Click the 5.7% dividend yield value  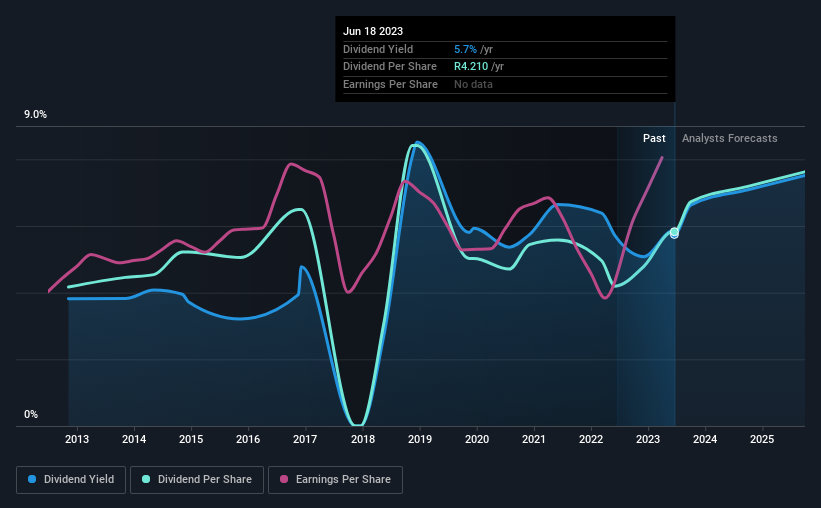[465, 49]
